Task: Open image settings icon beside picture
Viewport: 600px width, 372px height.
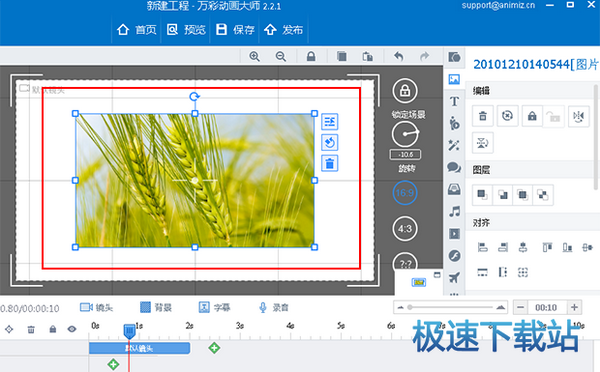Action: (329, 122)
